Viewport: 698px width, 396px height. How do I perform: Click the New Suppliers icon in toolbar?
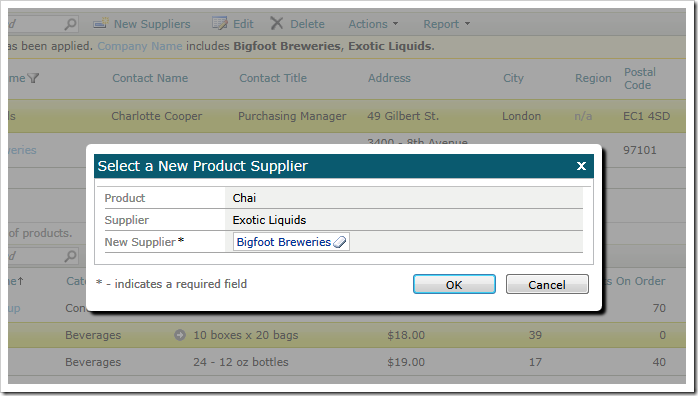coord(101,23)
